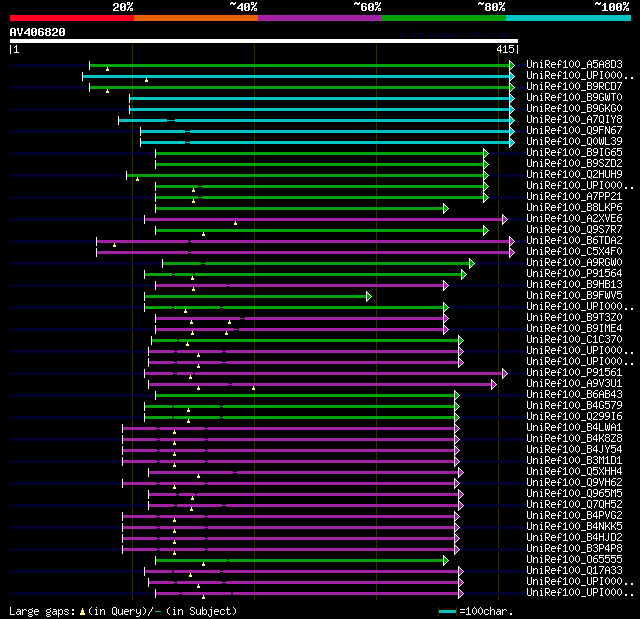
Task: Select the UniRef100_A9V3U1 label
Action: pyautogui.click(x=574, y=384)
